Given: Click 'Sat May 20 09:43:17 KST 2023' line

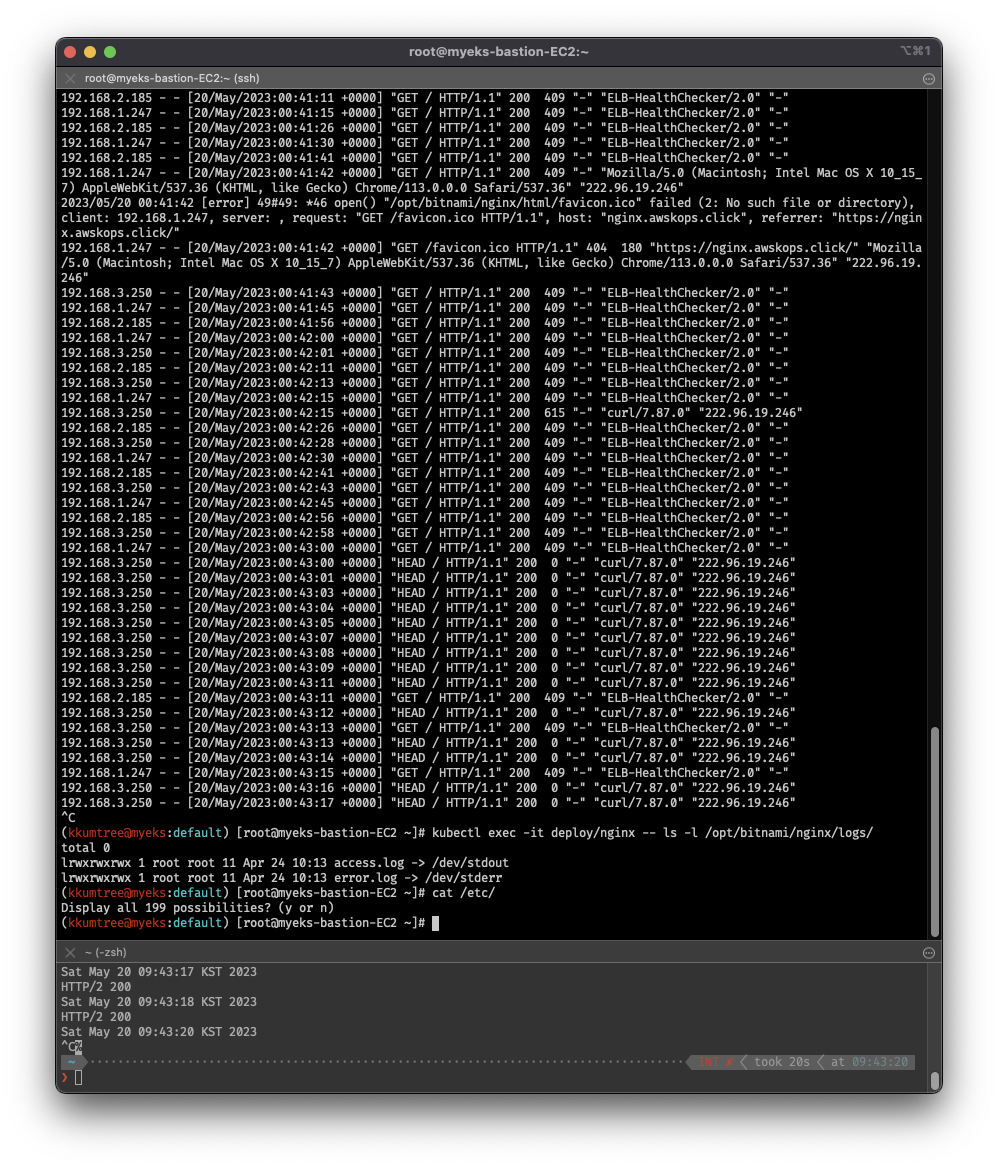Looking at the screenshot, I should [x=159, y=971].
